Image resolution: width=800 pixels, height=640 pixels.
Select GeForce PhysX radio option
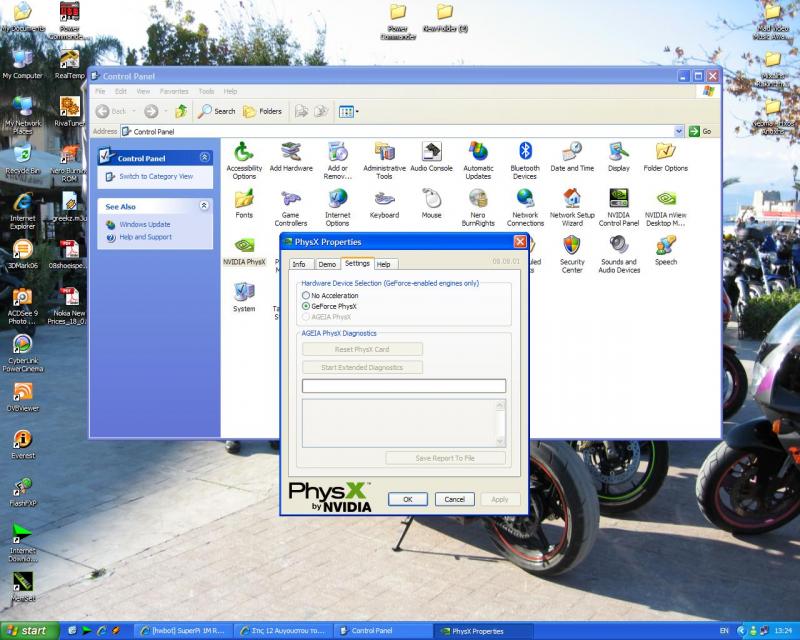pos(330,306)
